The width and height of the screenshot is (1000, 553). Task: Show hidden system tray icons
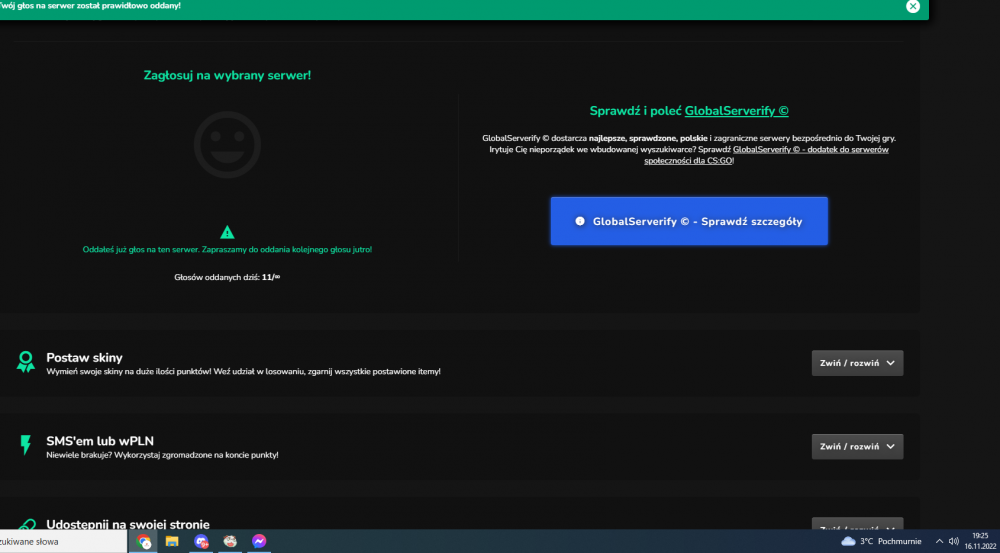(x=939, y=542)
